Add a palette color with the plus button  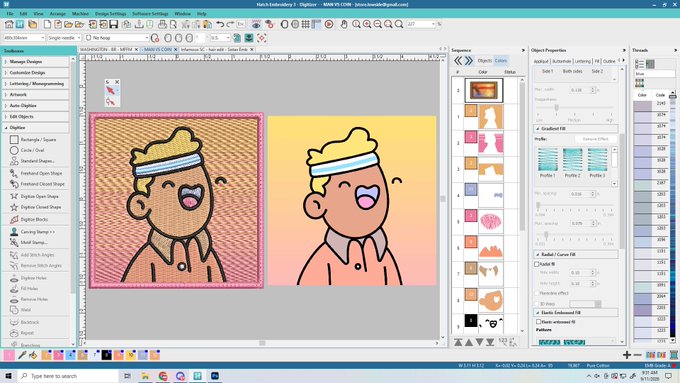pos(627,355)
